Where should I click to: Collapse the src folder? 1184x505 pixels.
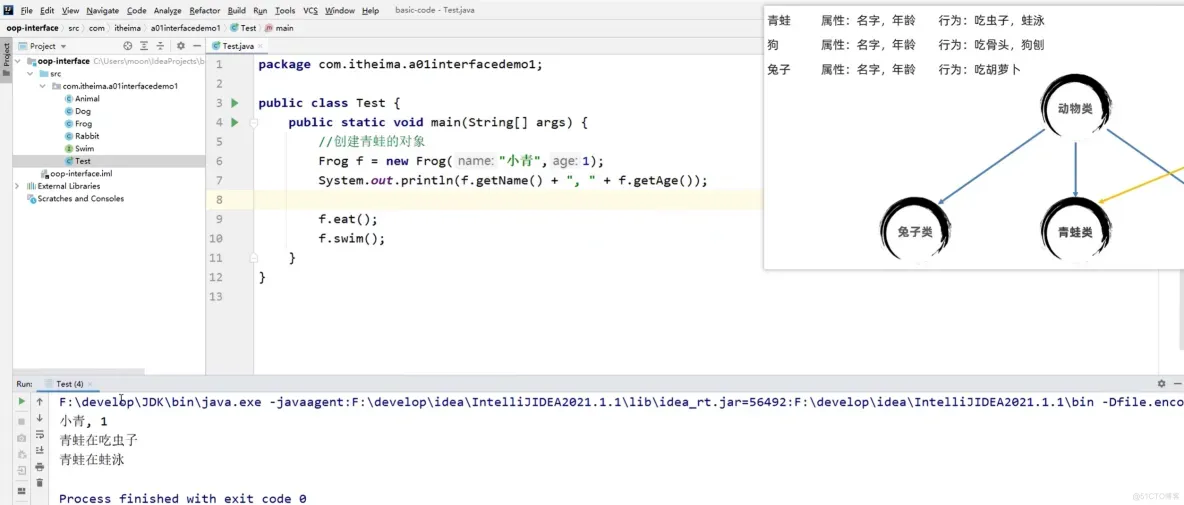coord(30,74)
